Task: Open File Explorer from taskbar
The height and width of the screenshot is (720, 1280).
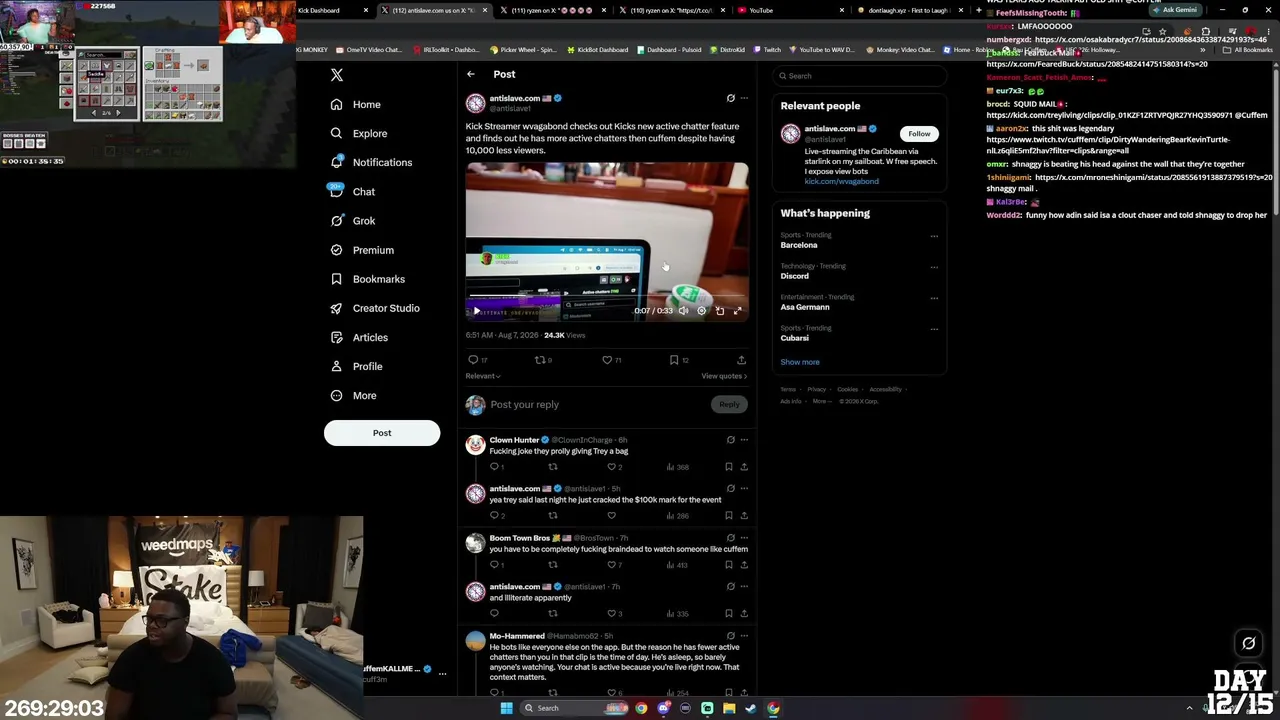Action: point(729,708)
